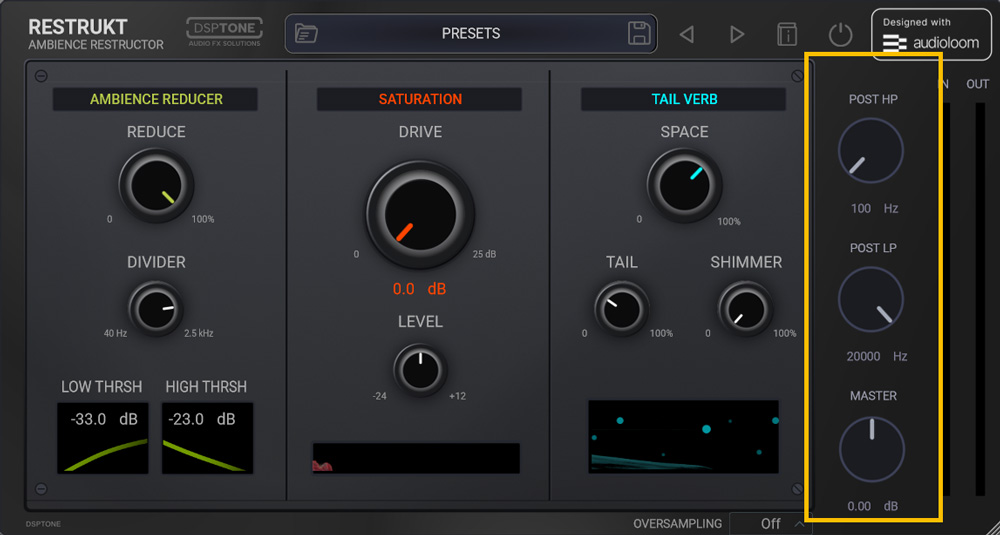Viewport: 1000px width, 535px height.
Task: Select the AMBIENCE REDUCER section header
Action: point(156,99)
